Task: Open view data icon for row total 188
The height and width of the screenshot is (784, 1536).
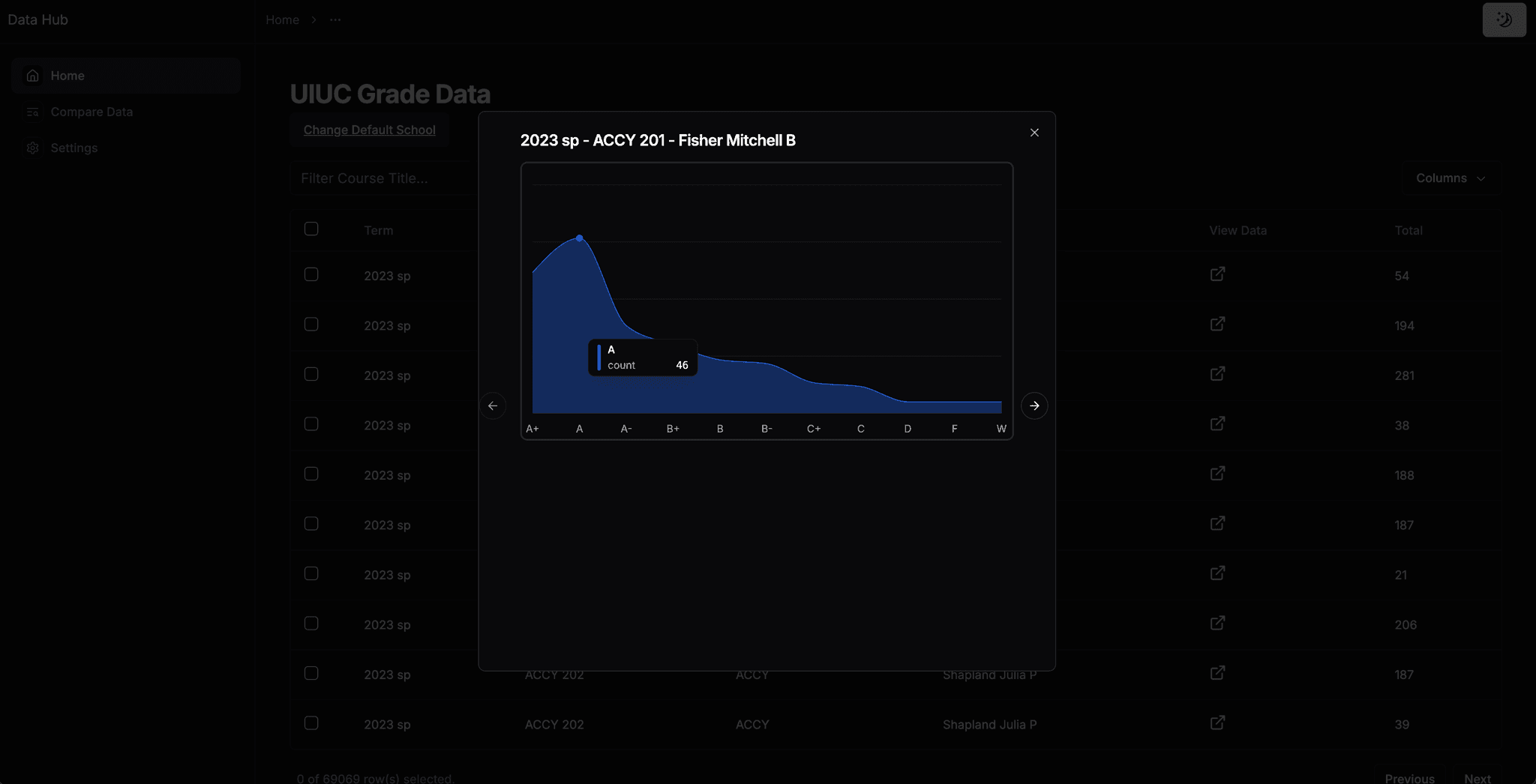Action: click(1218, 473)
